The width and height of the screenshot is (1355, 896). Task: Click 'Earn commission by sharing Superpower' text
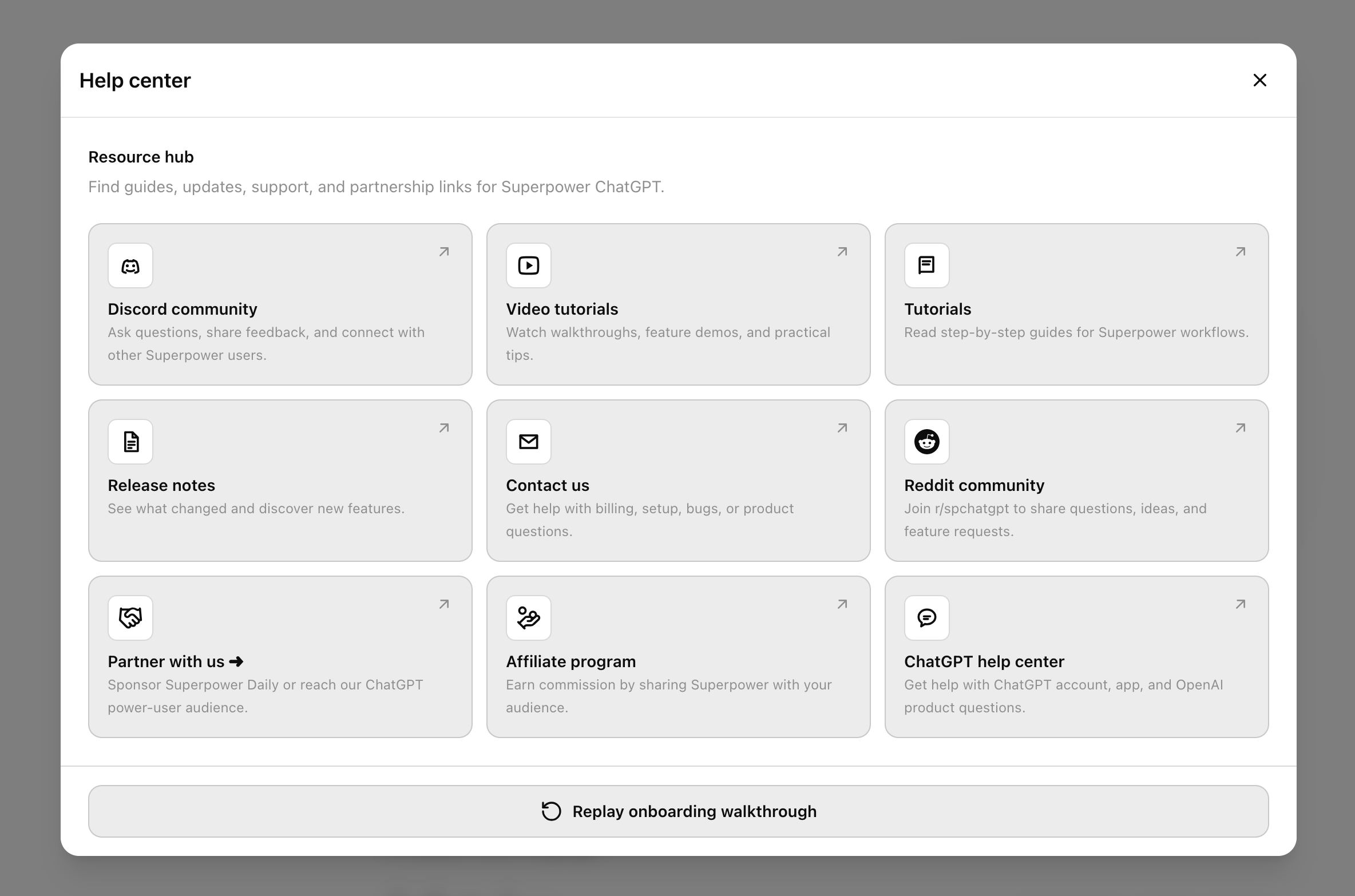pyautogui.click(x=669, y=696)
